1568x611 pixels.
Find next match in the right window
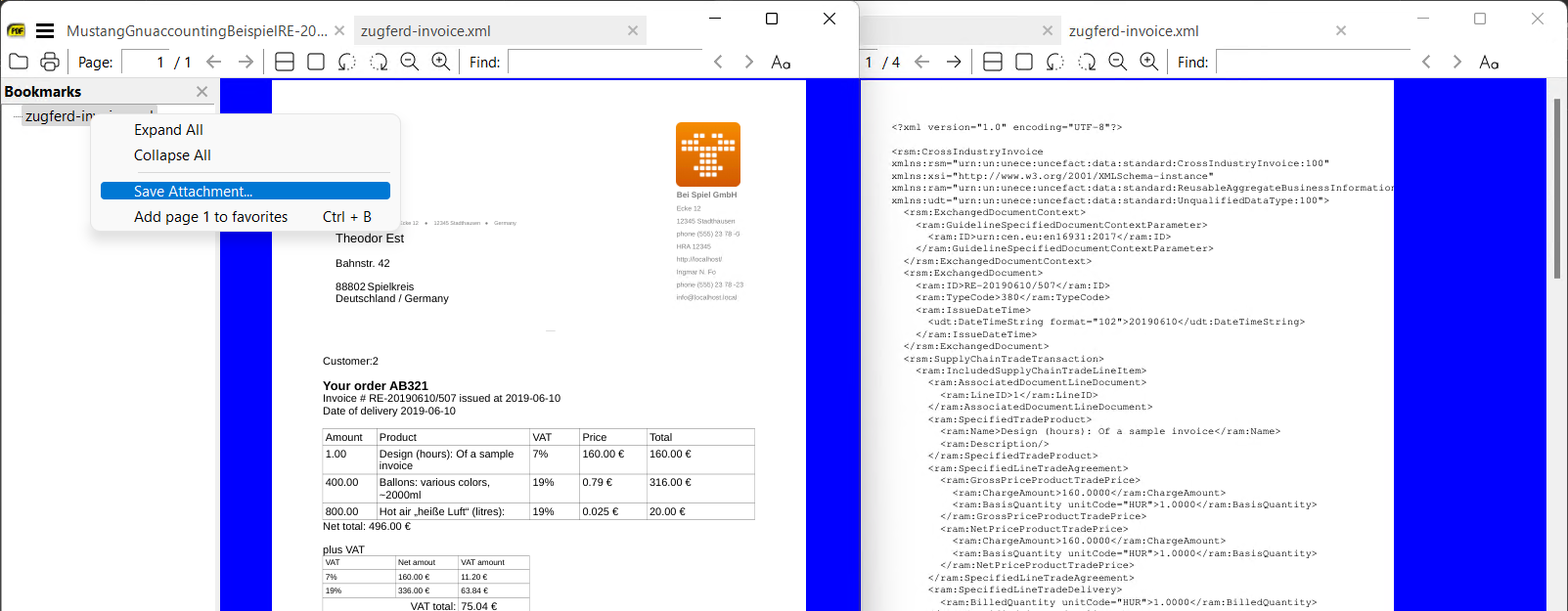(1457, 62)
